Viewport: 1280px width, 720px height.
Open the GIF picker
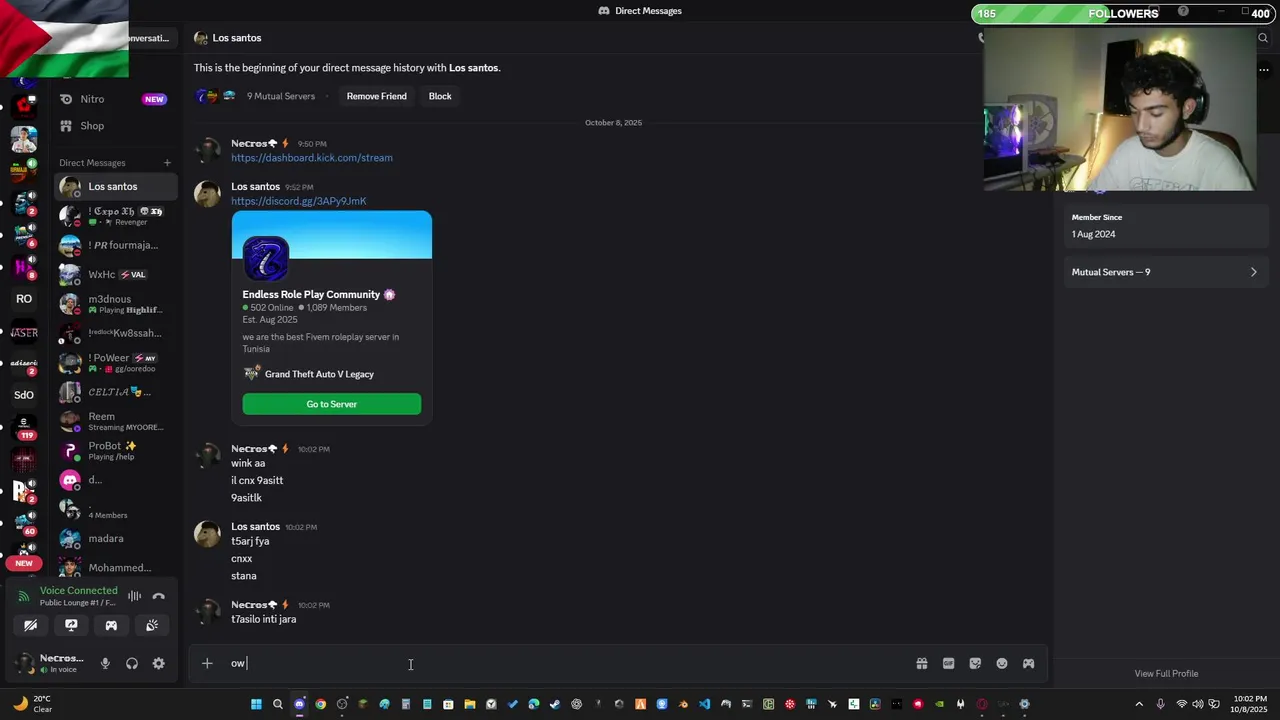click(x=948, y=663)
